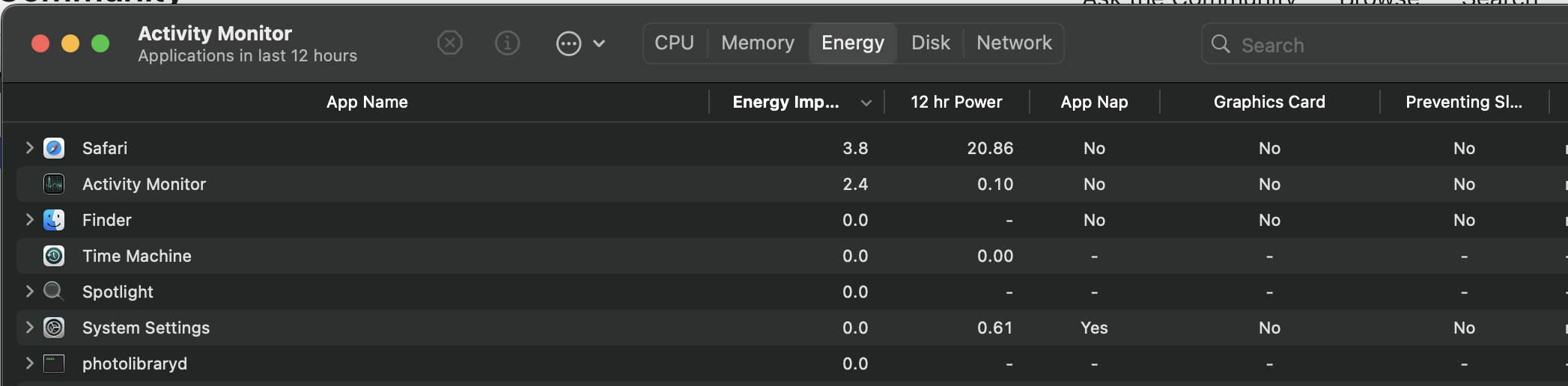The width and height of the screenshot is (1568, 386).
Task: Click the photolibraryd terminal-style icon
Action: pos(54,364)
